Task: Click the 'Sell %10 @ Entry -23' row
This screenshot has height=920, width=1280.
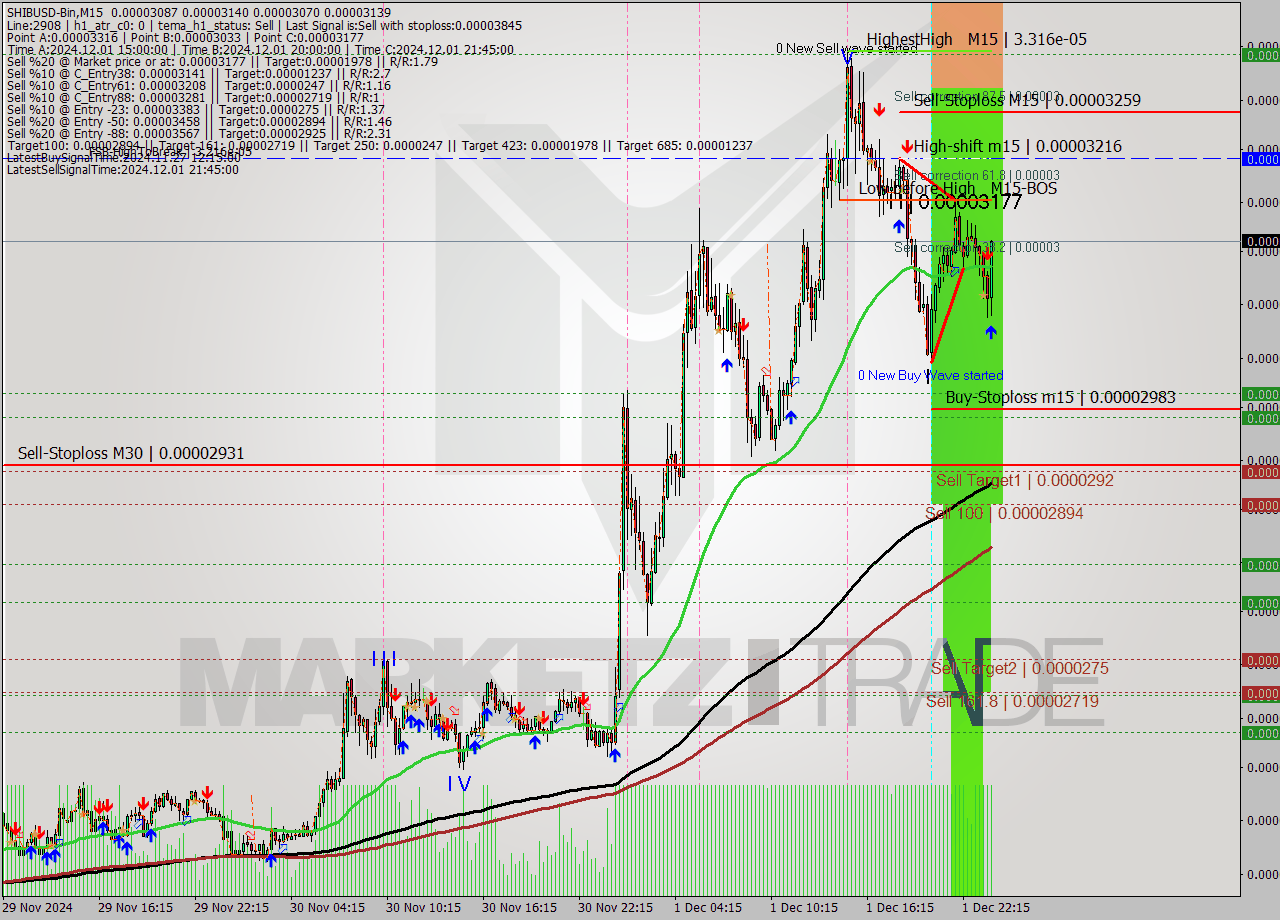Action: (196, 109)
